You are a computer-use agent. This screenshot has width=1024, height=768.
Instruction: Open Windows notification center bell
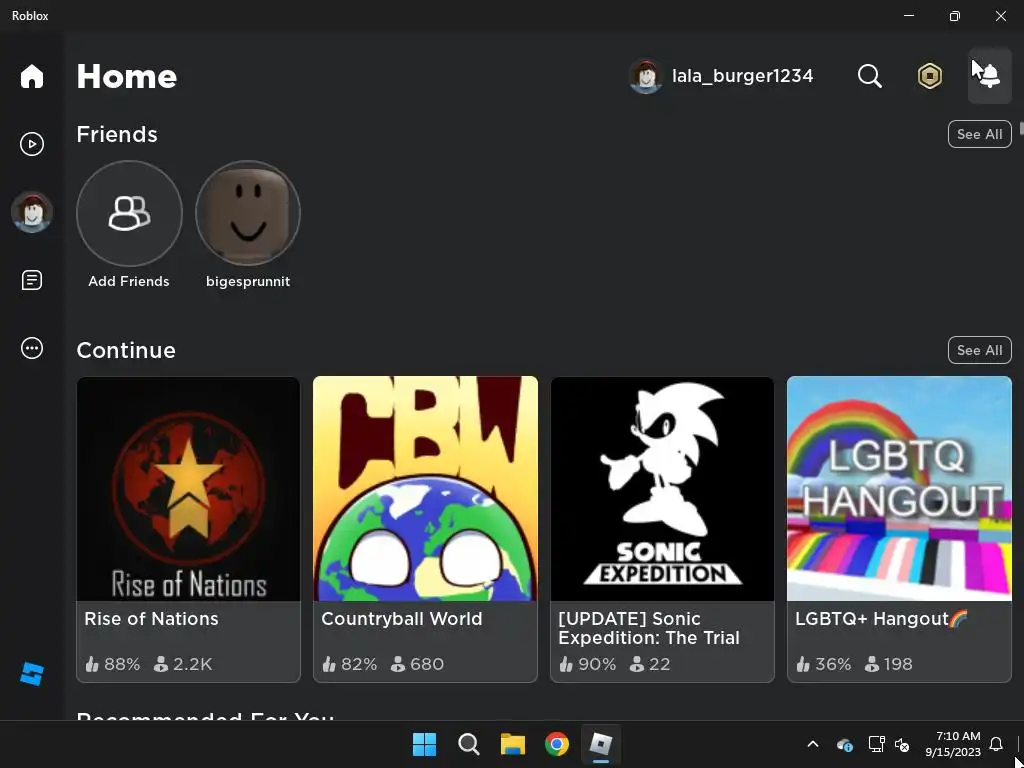click(996, 744)
